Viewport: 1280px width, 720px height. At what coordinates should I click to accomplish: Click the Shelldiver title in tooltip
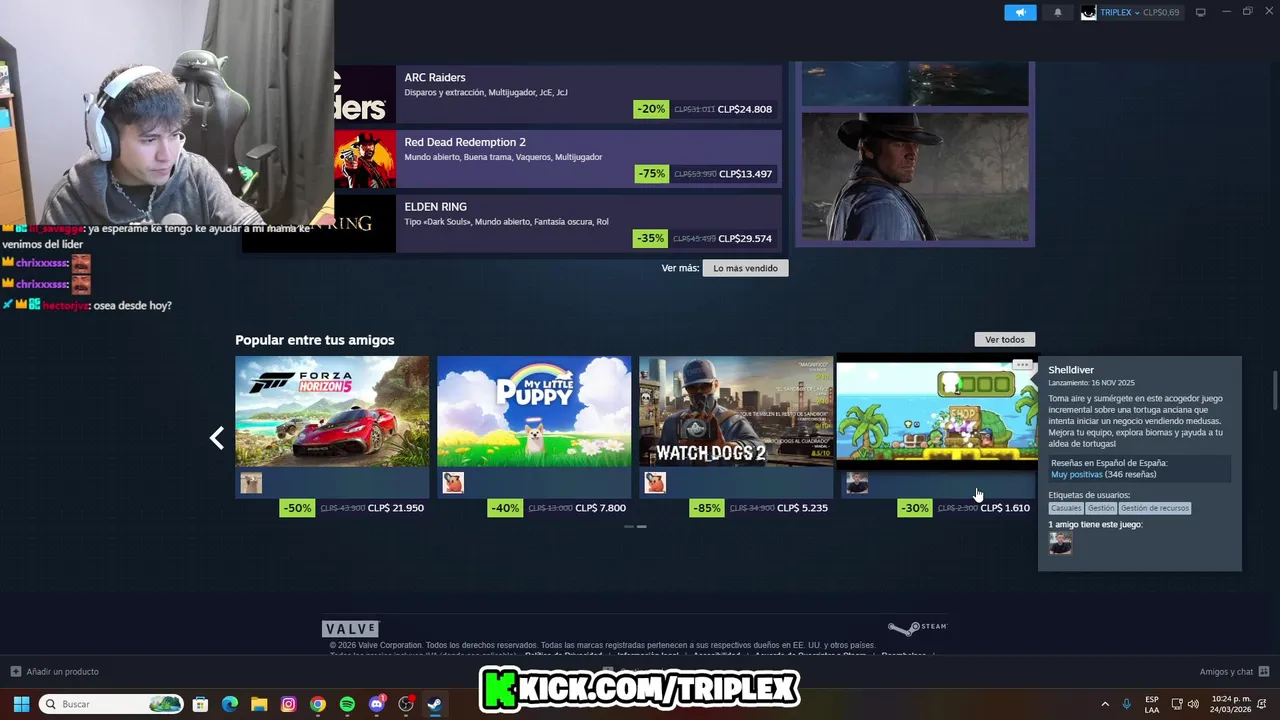pyautogui.click(x=1071, y=370)
